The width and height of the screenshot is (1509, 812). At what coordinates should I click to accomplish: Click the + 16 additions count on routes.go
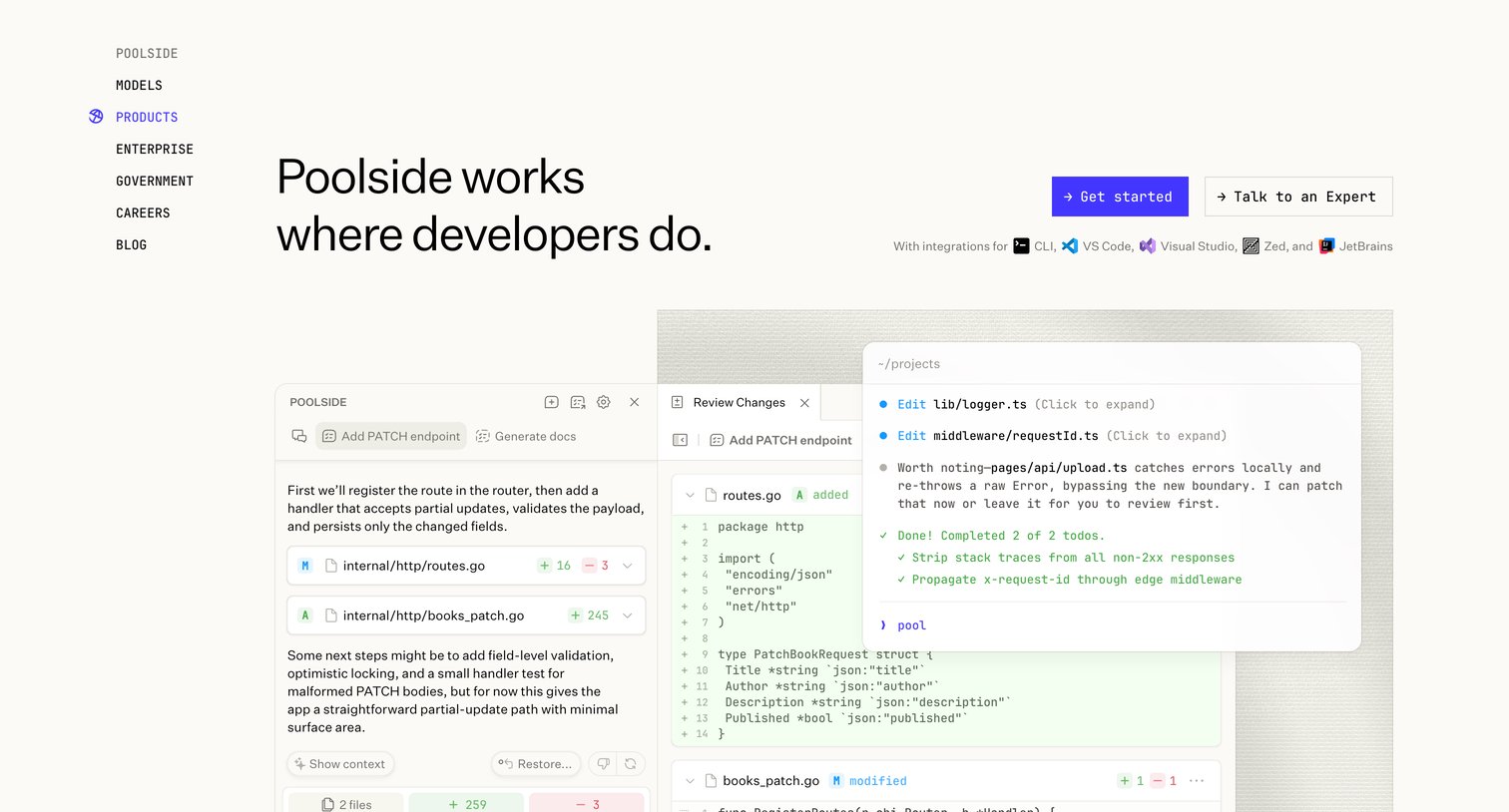coord(555,566)
